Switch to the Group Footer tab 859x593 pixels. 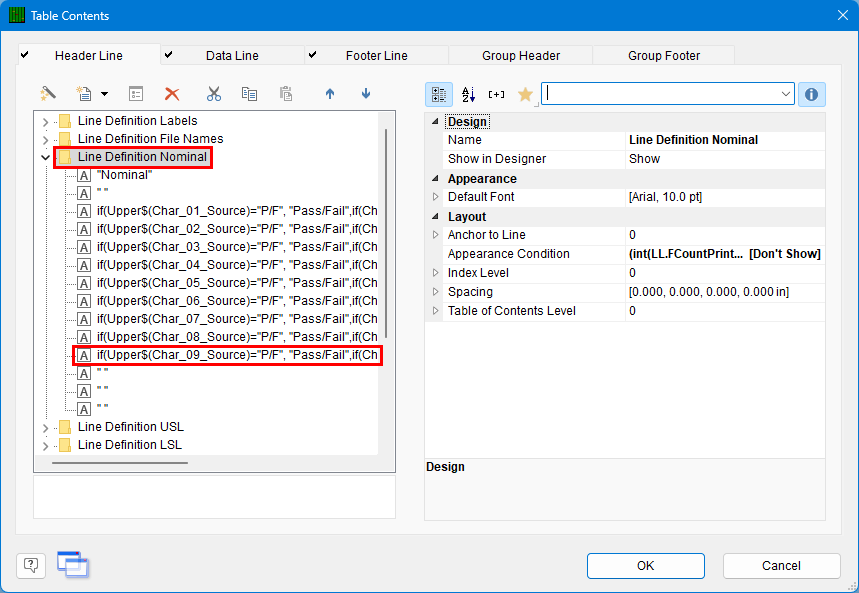pos(664,55)
